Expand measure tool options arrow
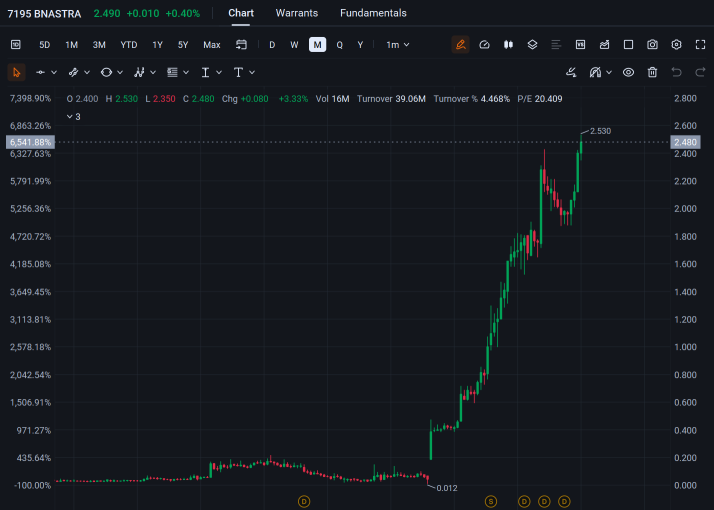This screenshot has width=714, height=510. pyautogui.click(x=219, y=72)
